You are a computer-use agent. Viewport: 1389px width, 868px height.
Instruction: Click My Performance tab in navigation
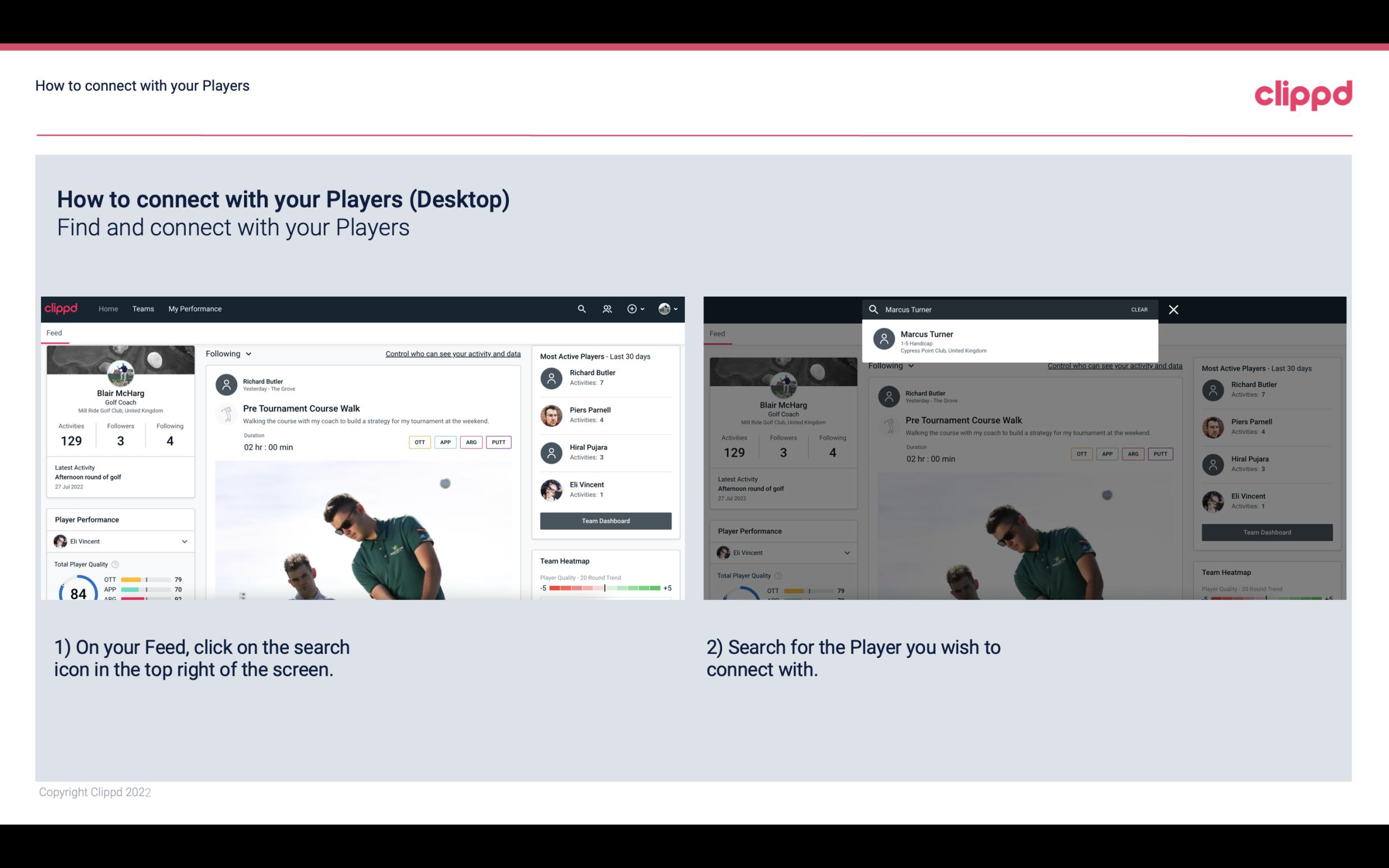click(195, 308)
